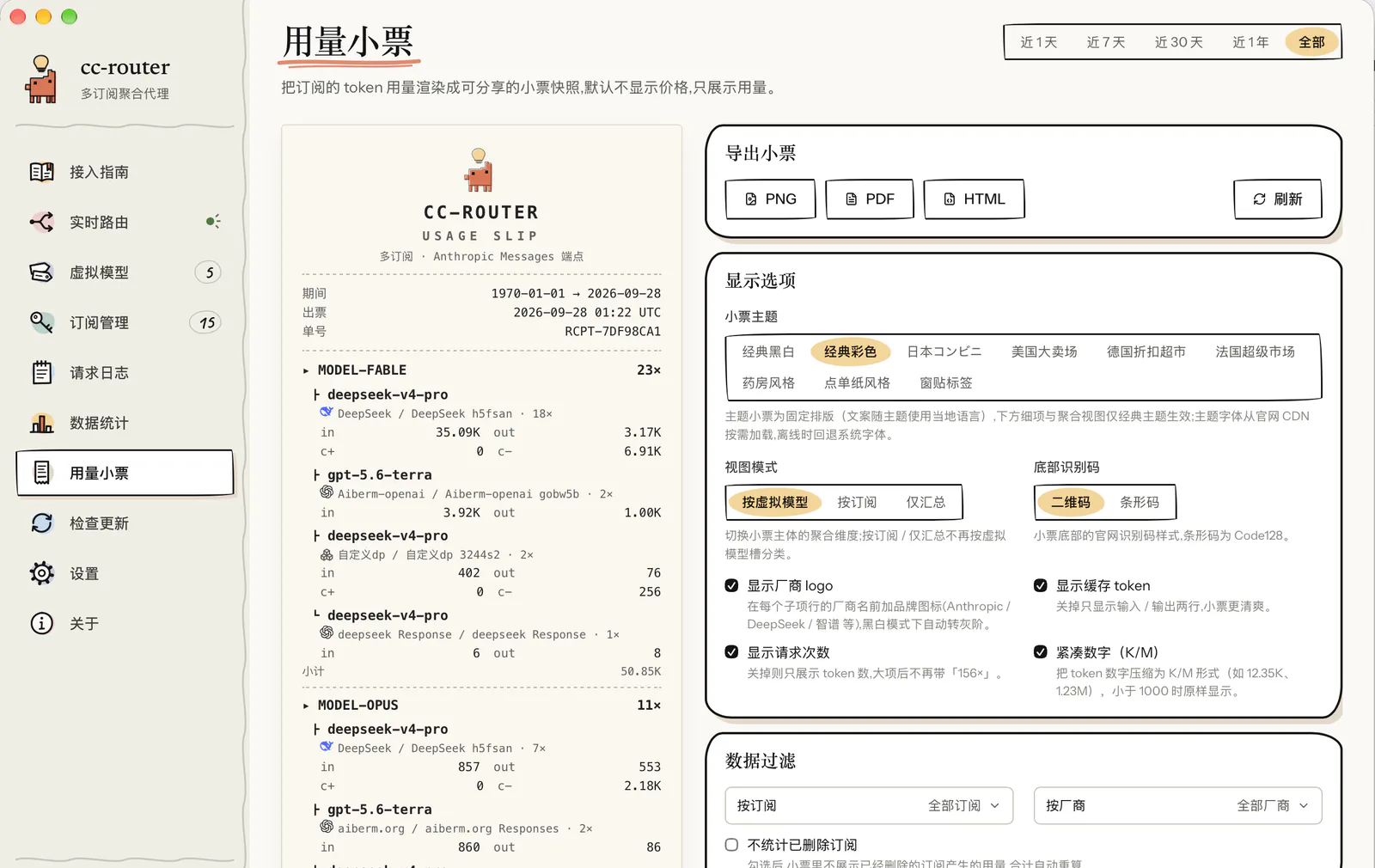Image resolution: width=1375 pixels, height=868 pixels.
Task: Choose the 点单纸风格 receipt theme
Action: (857, 383)
